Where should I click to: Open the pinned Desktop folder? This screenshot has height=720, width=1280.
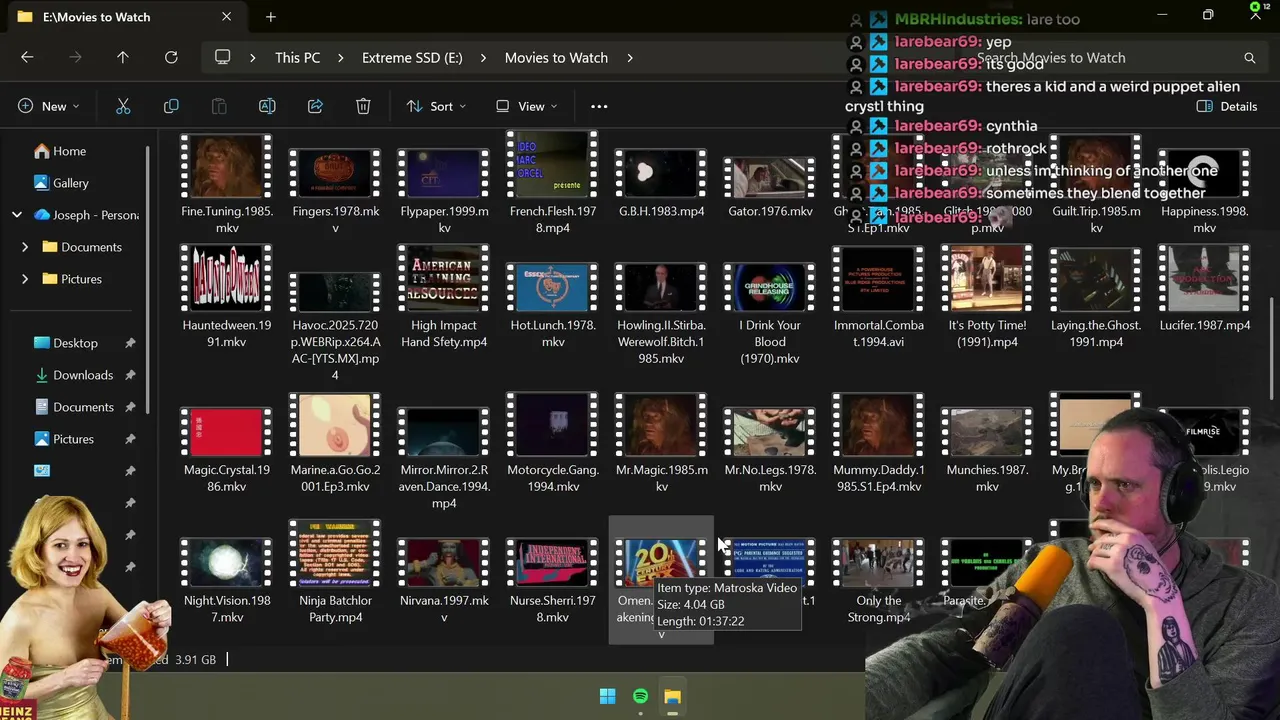click(x=66, y=343)
